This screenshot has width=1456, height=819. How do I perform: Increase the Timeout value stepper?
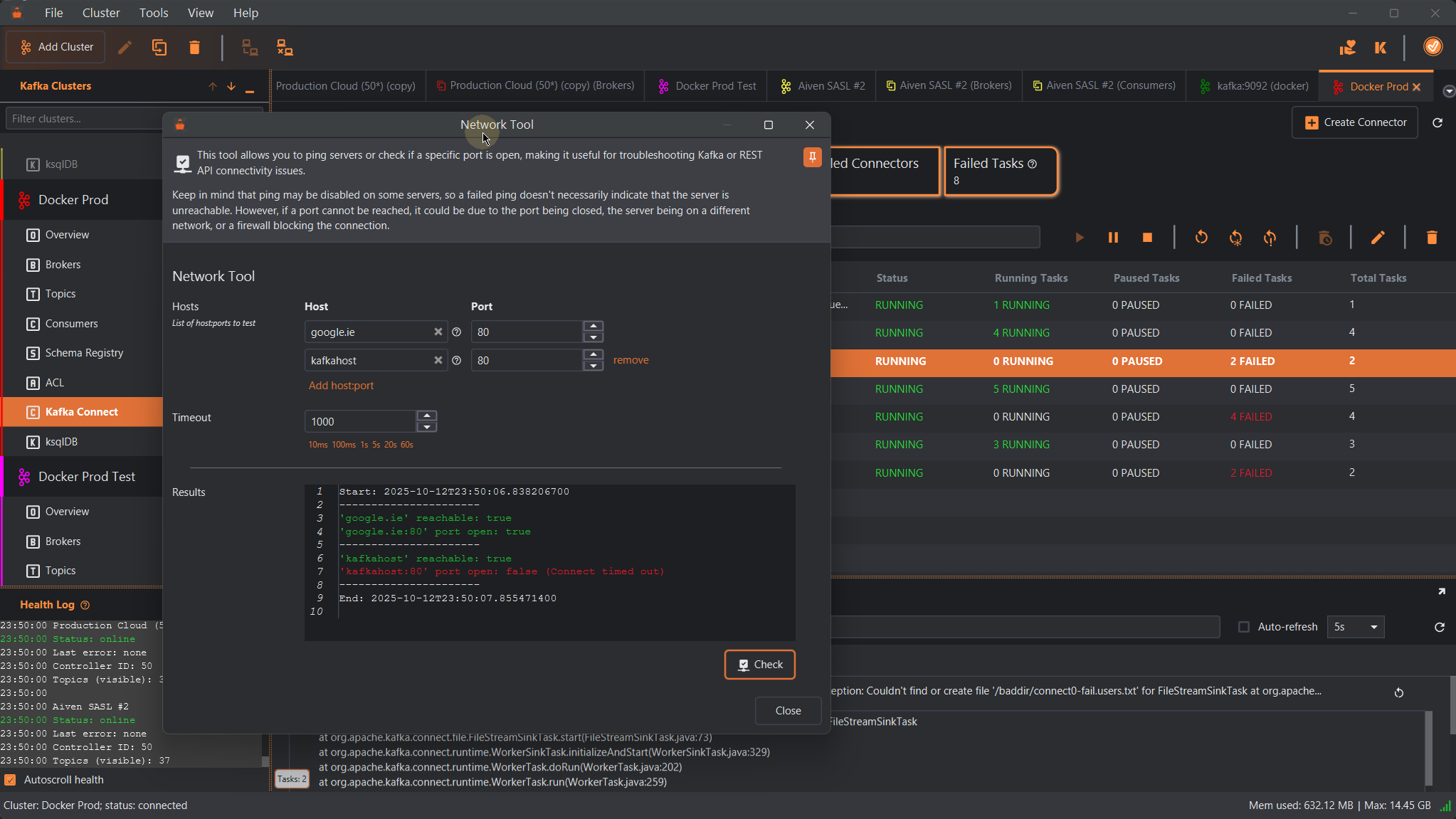pyautogui.click(x=427, y=416)
